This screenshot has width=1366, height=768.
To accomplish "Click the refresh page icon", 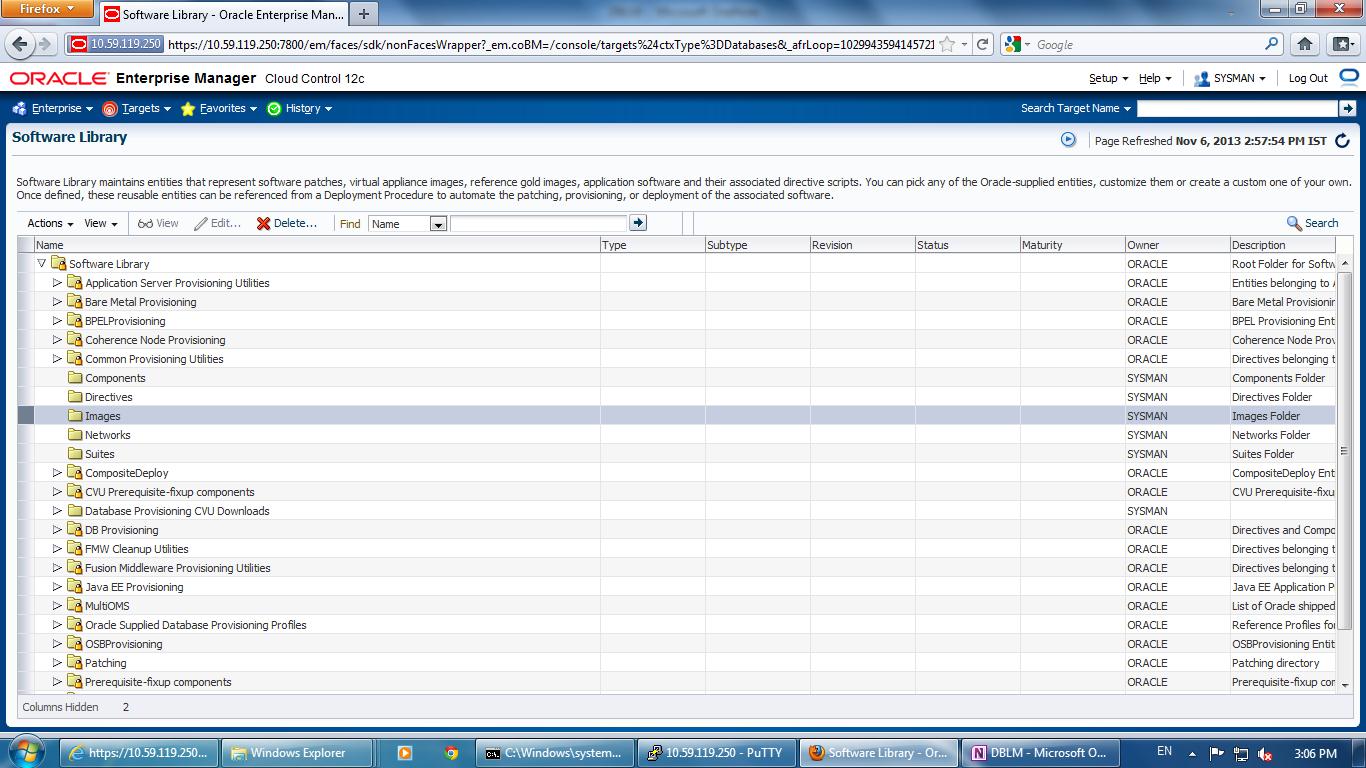I will [x=1342, y=141].
